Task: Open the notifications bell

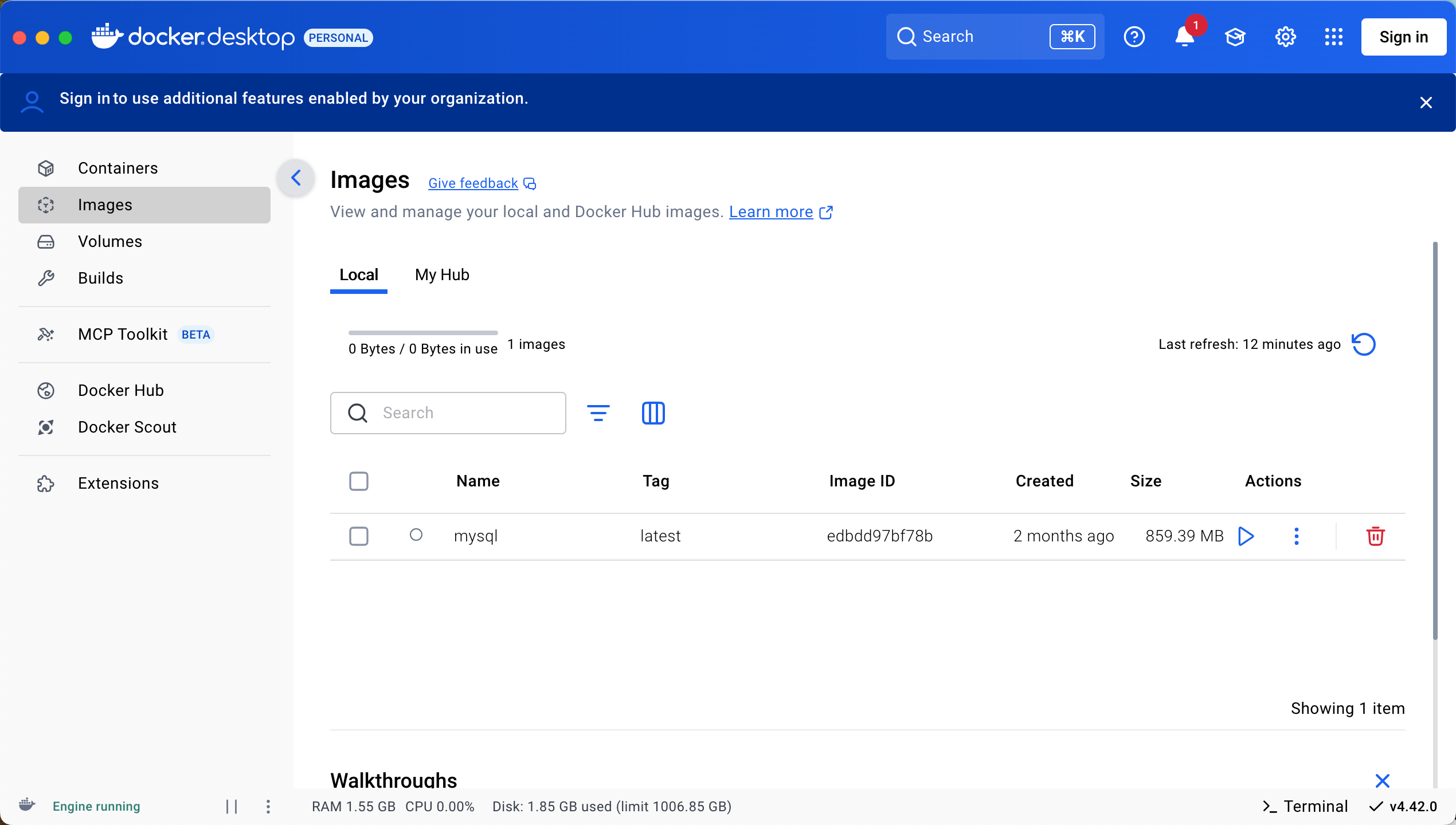Action: click(x=1184, y=37)
